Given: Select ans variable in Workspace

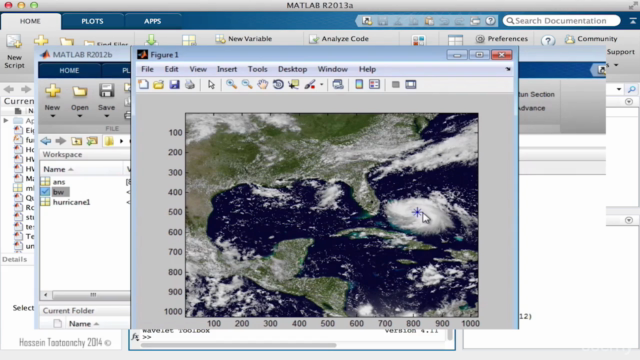Looking at the screenshot, I should tap(59, 182).
